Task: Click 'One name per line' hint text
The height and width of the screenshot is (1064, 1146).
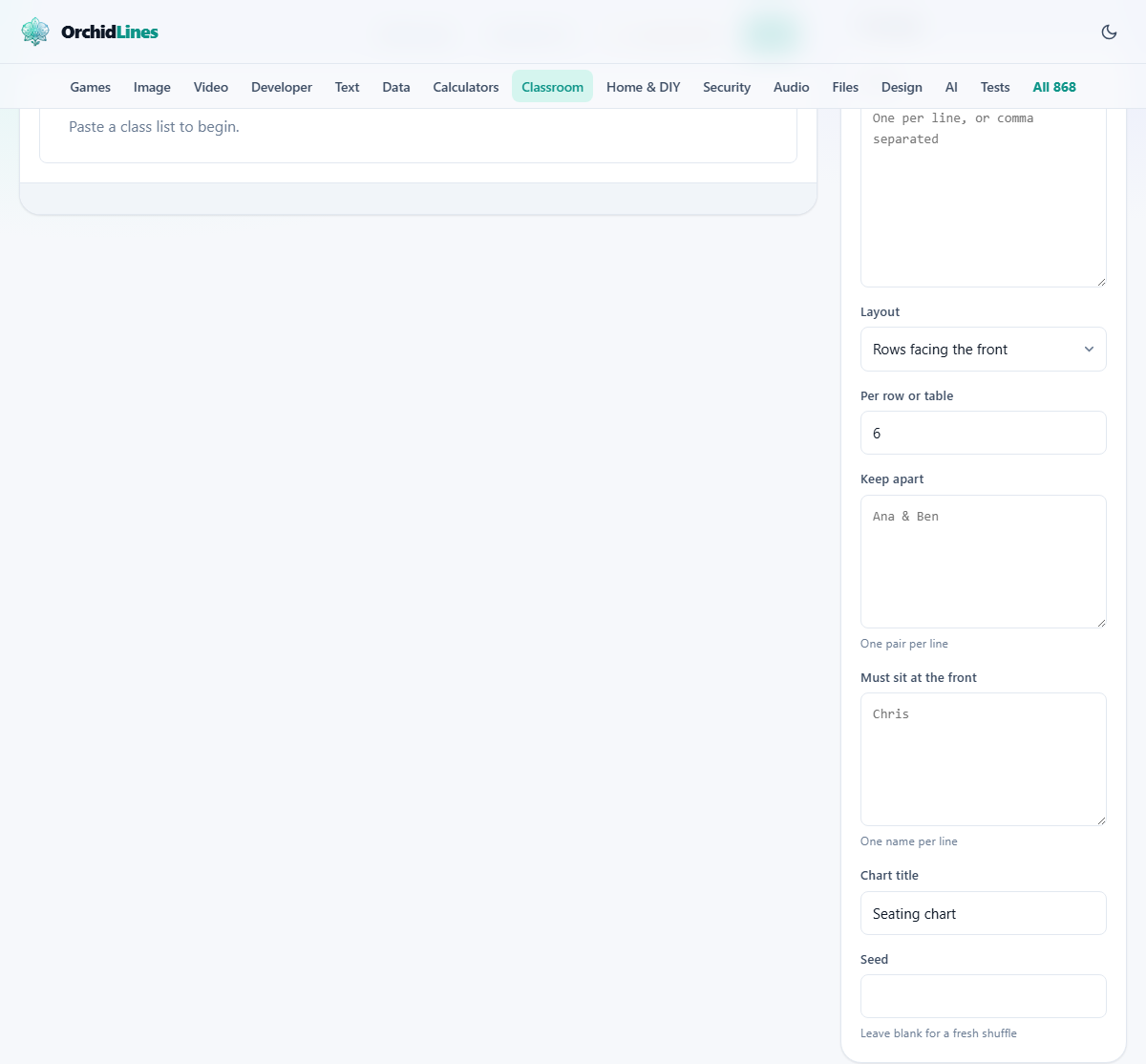Action: [909, 841]
